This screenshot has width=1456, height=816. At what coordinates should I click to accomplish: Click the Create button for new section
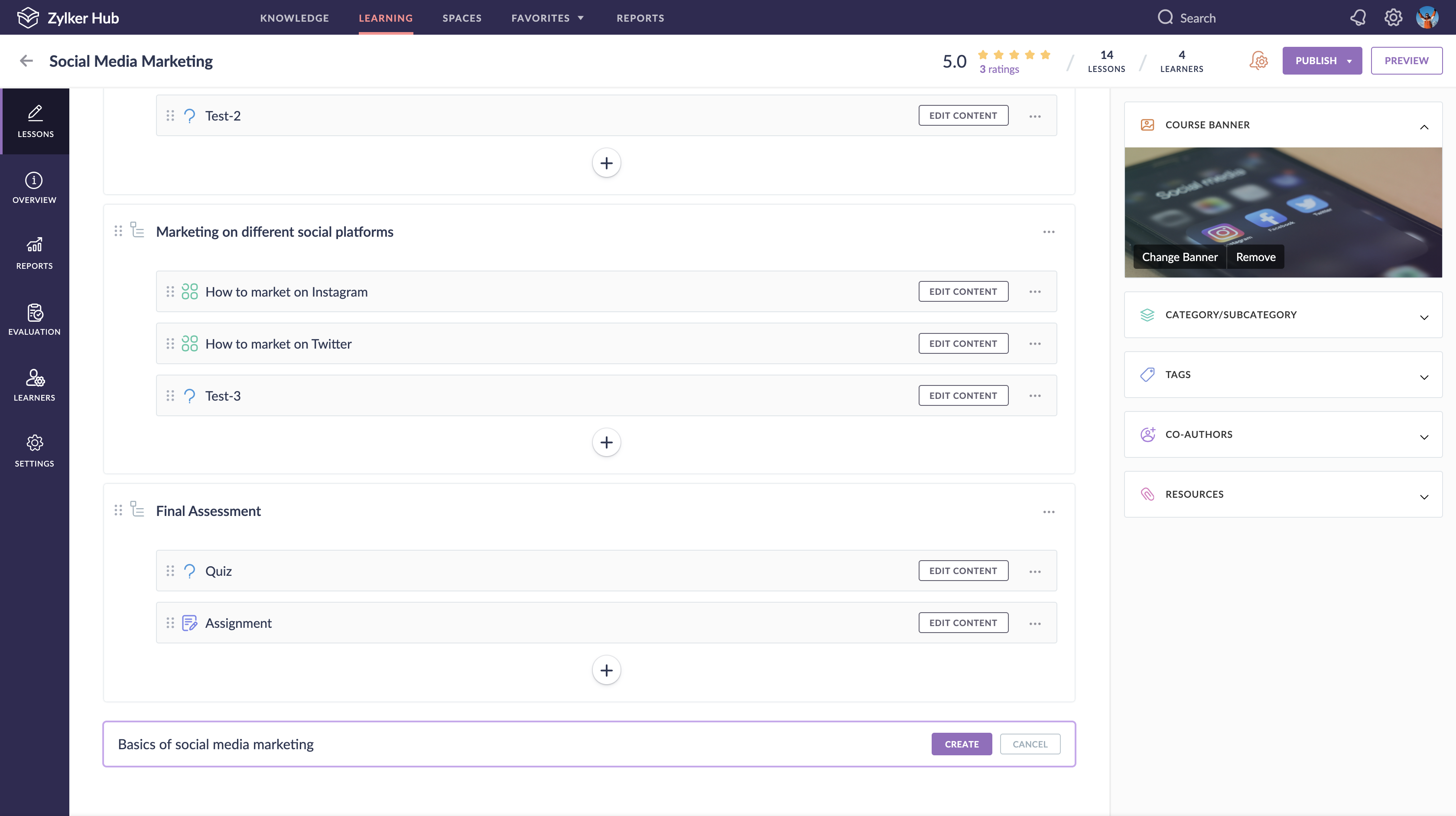tap(961, 744)
